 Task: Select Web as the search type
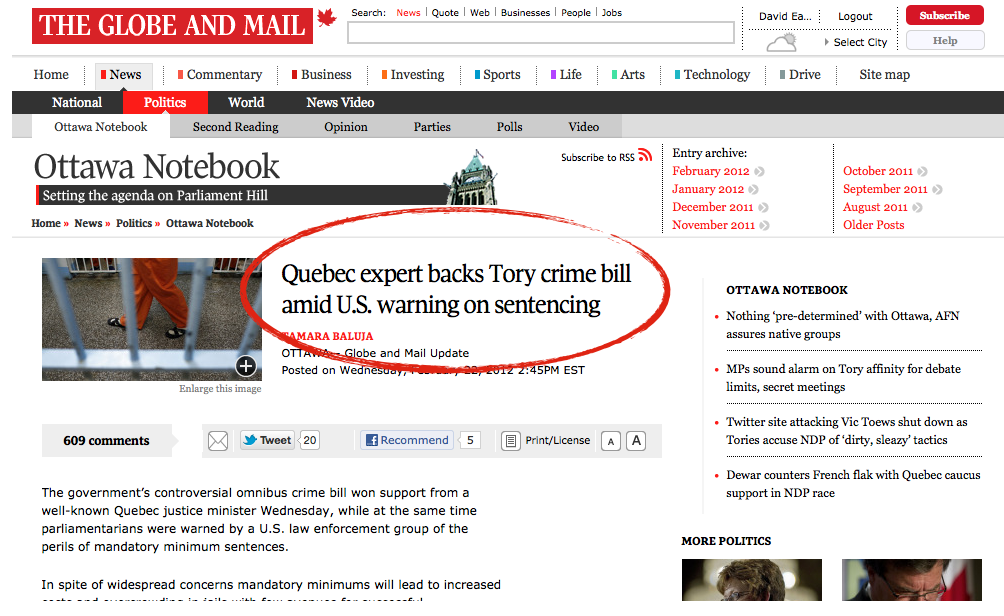click(x=480, y=13)
